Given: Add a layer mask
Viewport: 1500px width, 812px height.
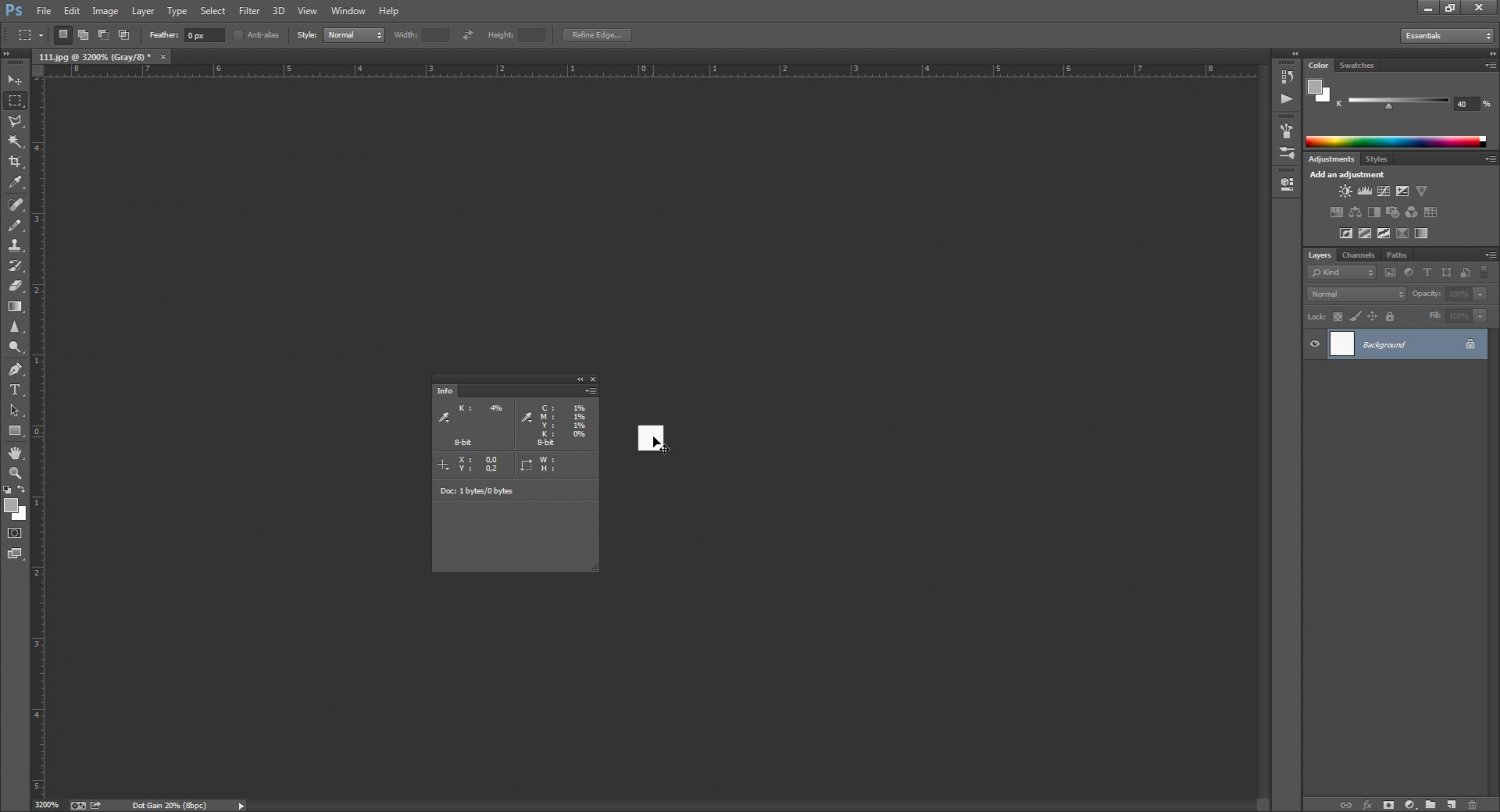Looking at the screenshot, I should 1388,805.
